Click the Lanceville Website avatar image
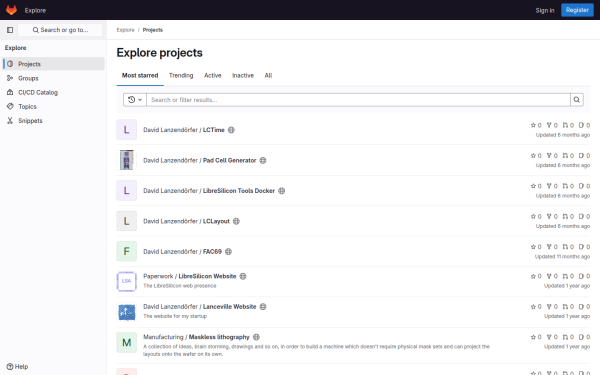The image size is (600, 375). [127, 312]
